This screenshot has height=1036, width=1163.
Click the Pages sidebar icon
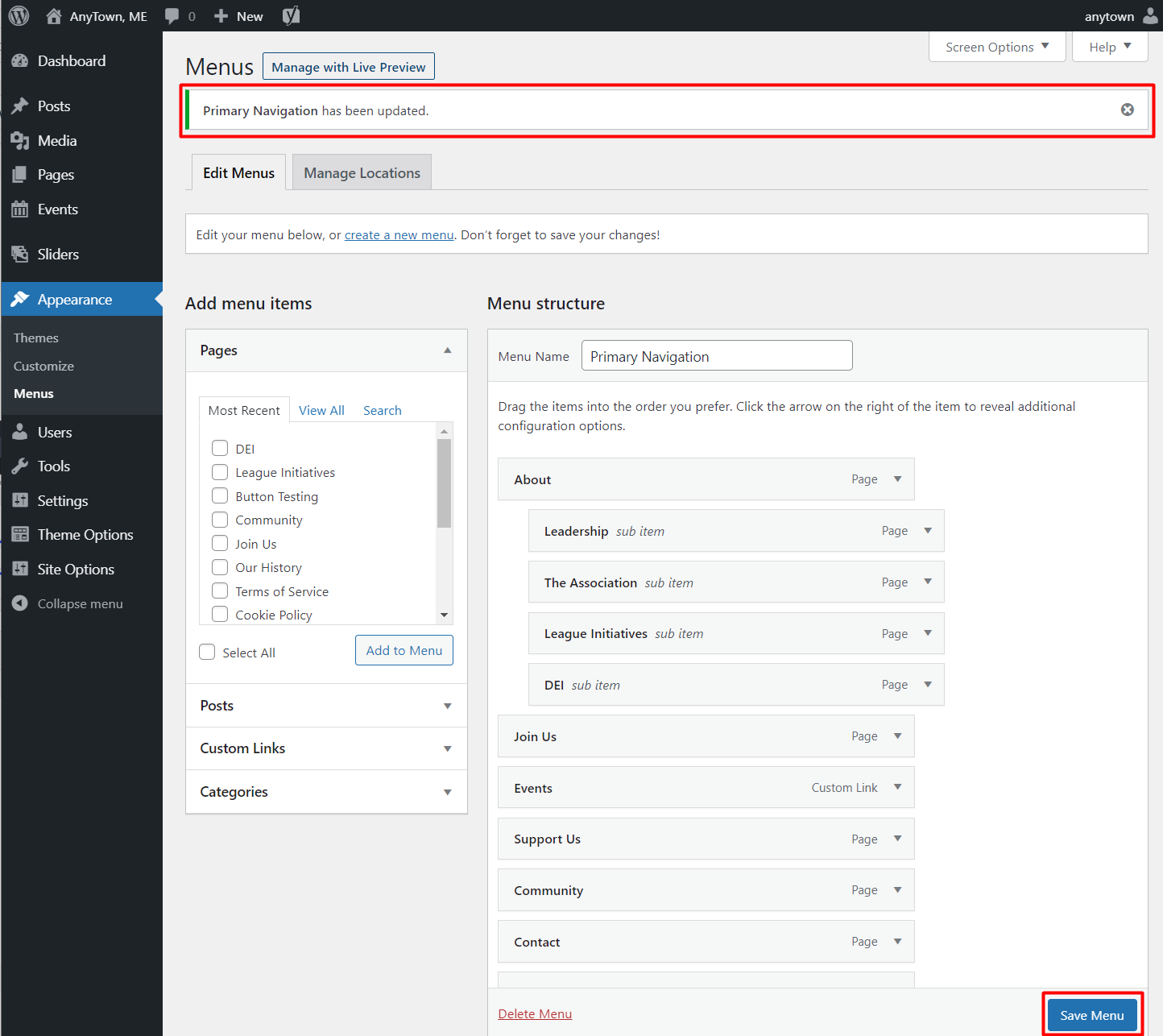20,175
